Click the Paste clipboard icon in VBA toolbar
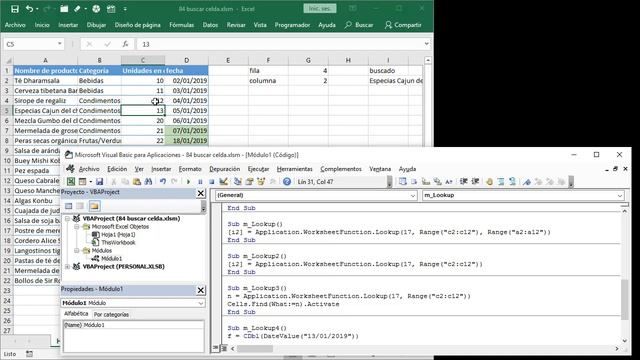The width and height of the screenshot is (640, 360). (137, 182)
